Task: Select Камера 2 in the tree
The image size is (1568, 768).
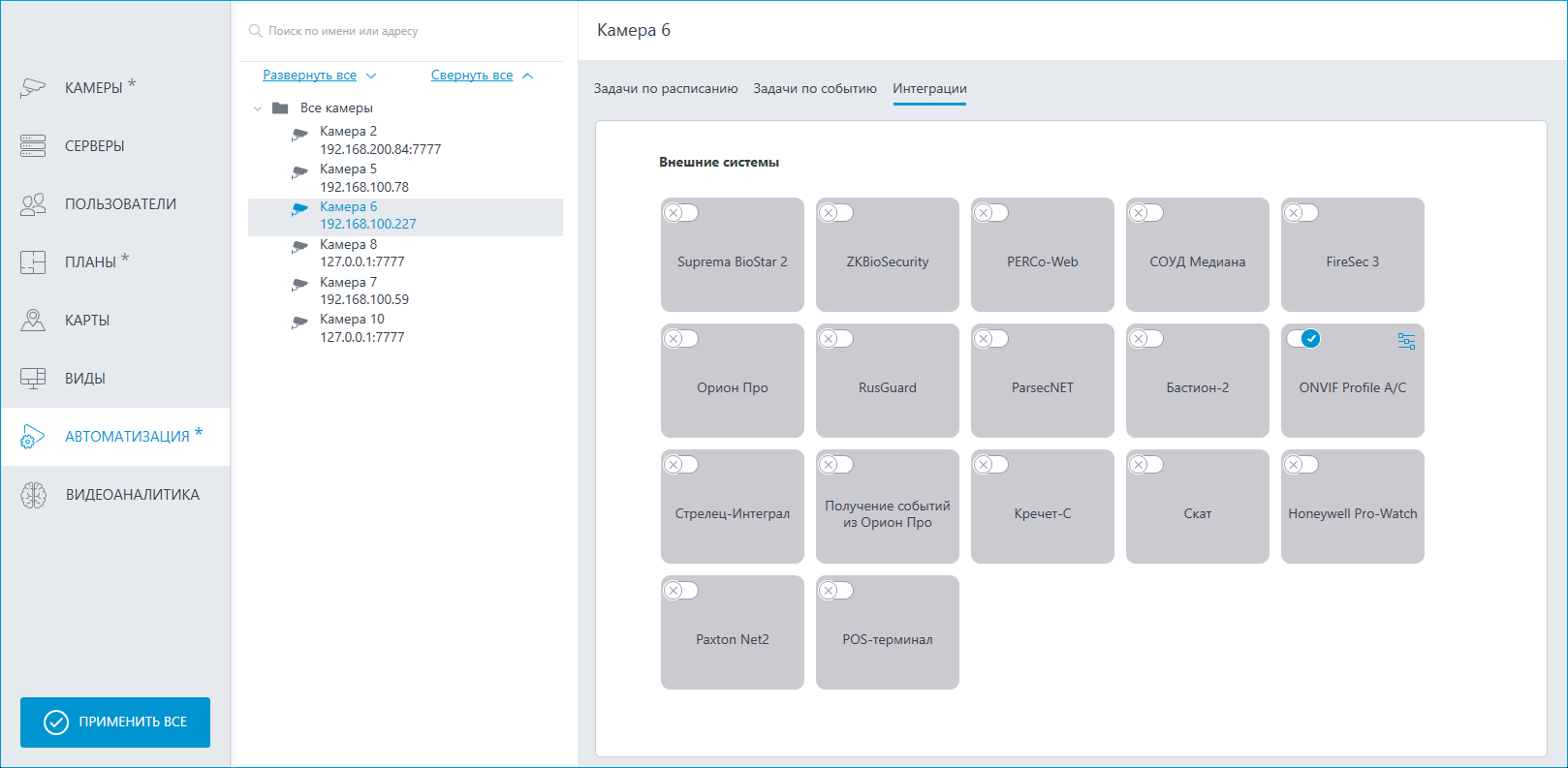Action: tap(405, 140)
